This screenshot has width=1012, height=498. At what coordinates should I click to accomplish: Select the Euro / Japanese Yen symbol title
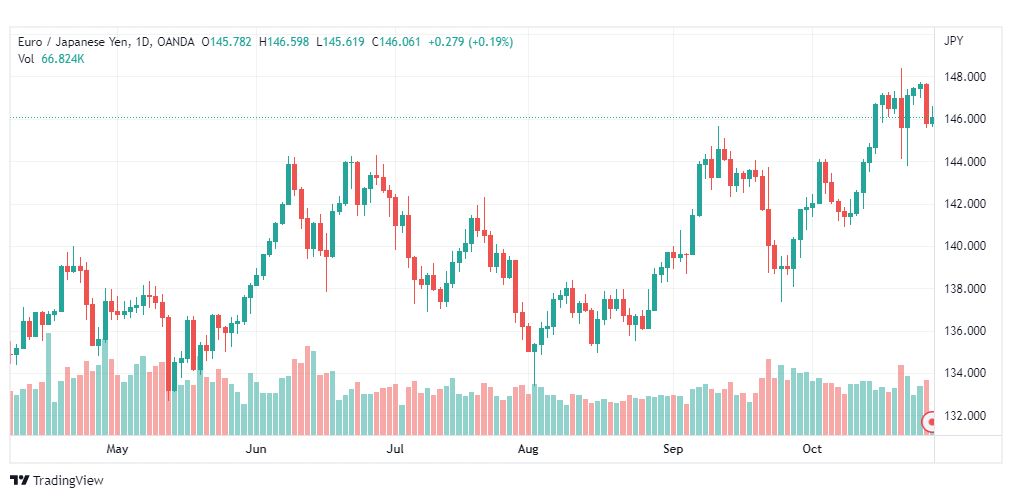click(74, 42)
